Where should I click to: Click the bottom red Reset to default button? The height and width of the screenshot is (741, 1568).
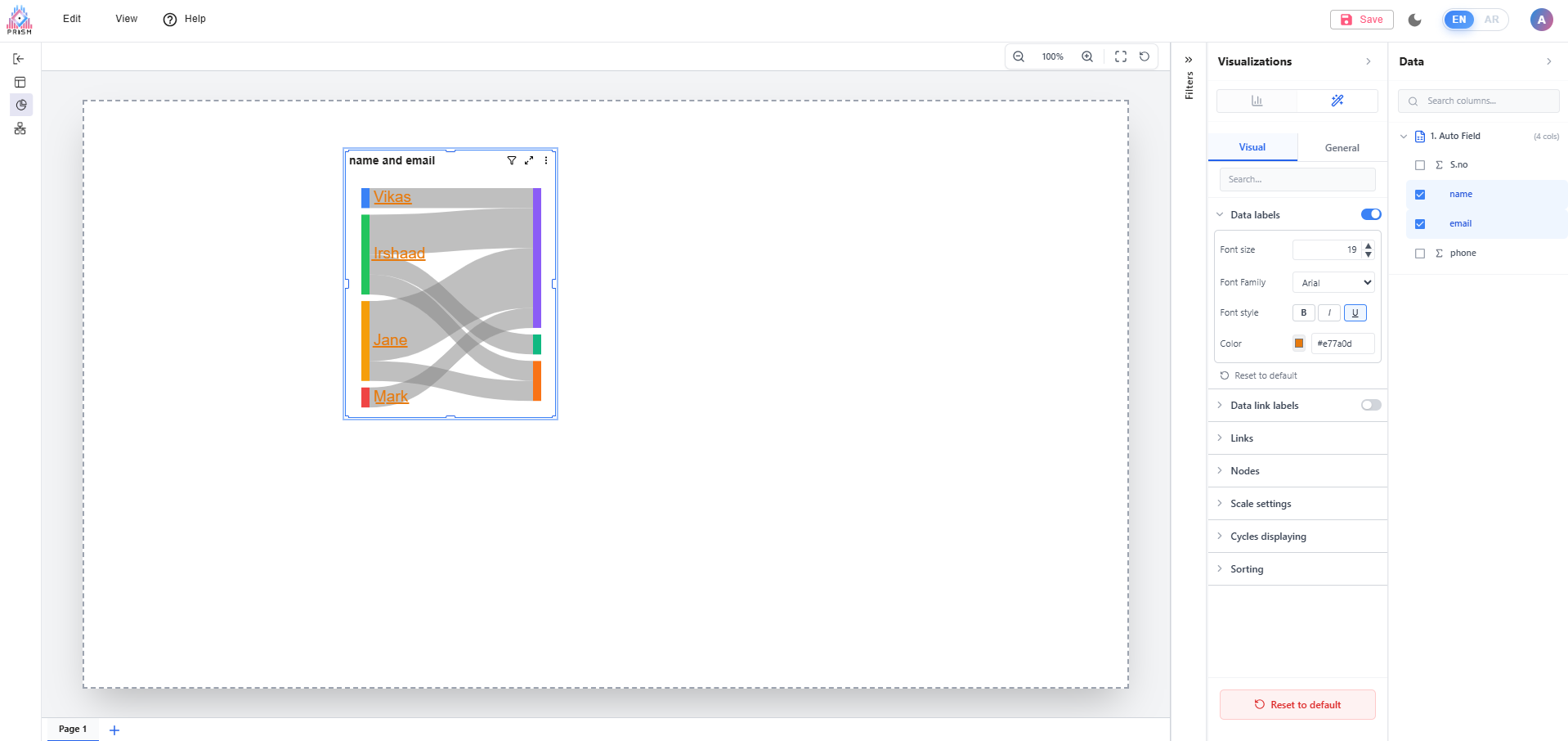1297,705
